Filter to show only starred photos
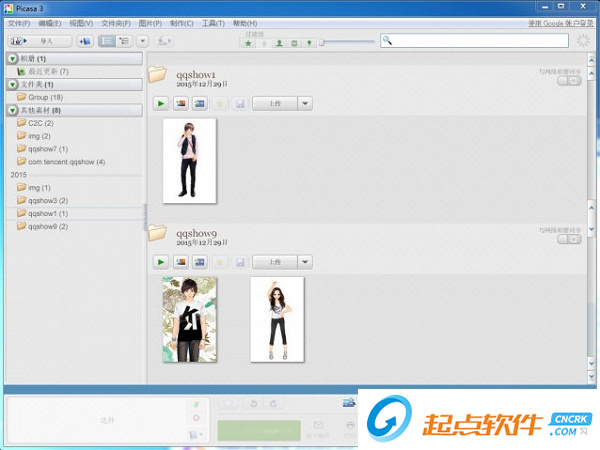 pos(249,43)
